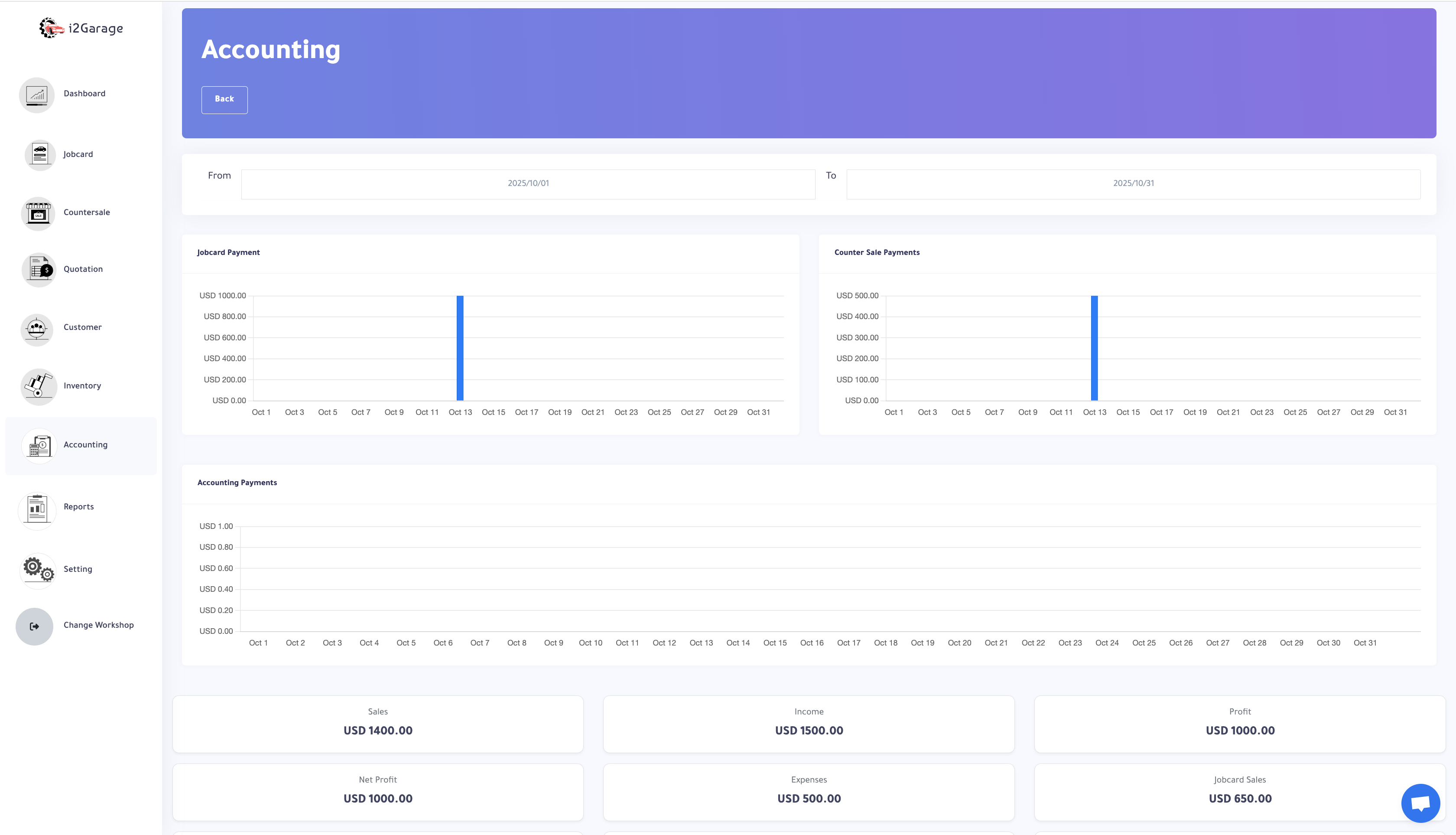Click the Change Workshop logout icon
Screen dimensions: 1456x835
[x=34, y=626]
